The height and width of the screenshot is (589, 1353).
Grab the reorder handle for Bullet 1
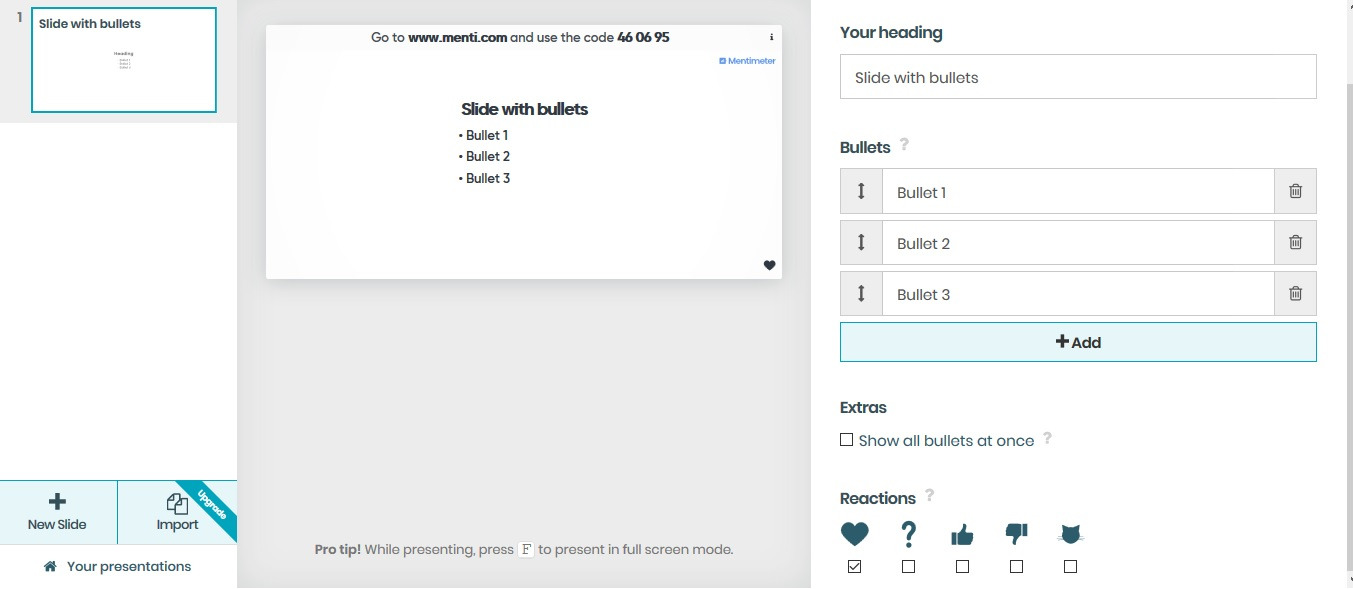(x=861, y=191)
